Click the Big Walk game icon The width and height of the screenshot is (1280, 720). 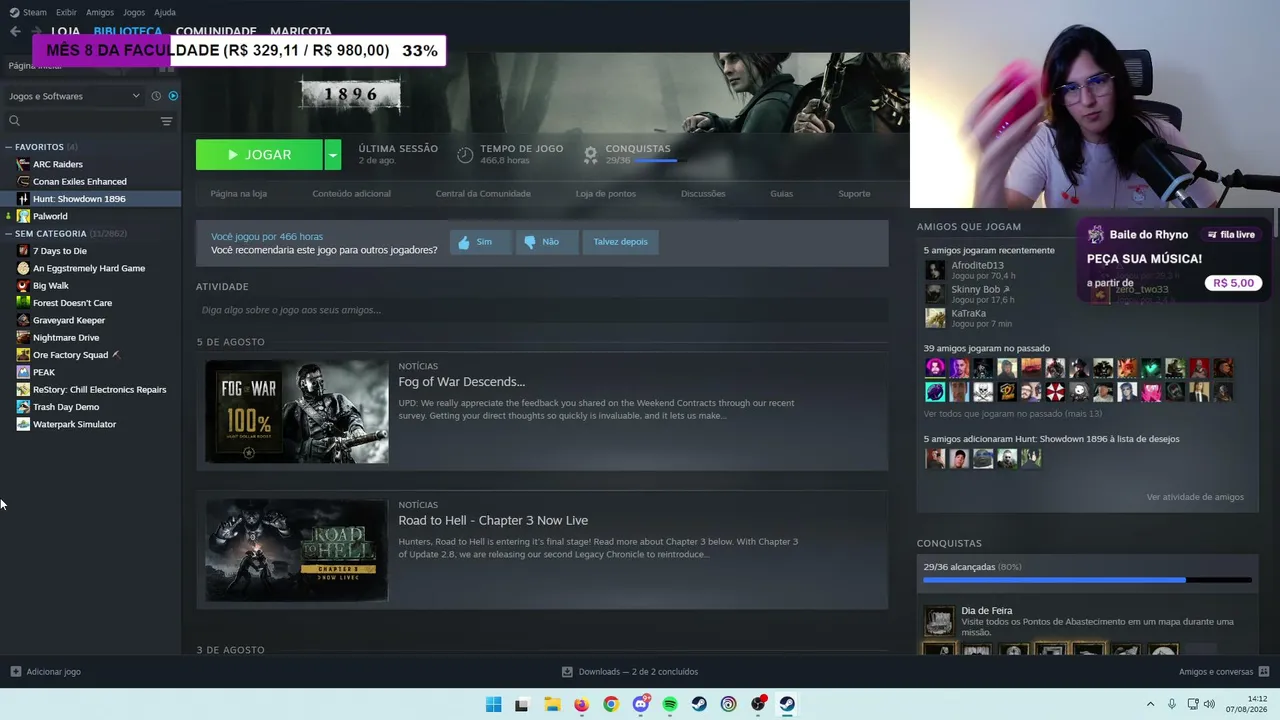pos(24,286)
